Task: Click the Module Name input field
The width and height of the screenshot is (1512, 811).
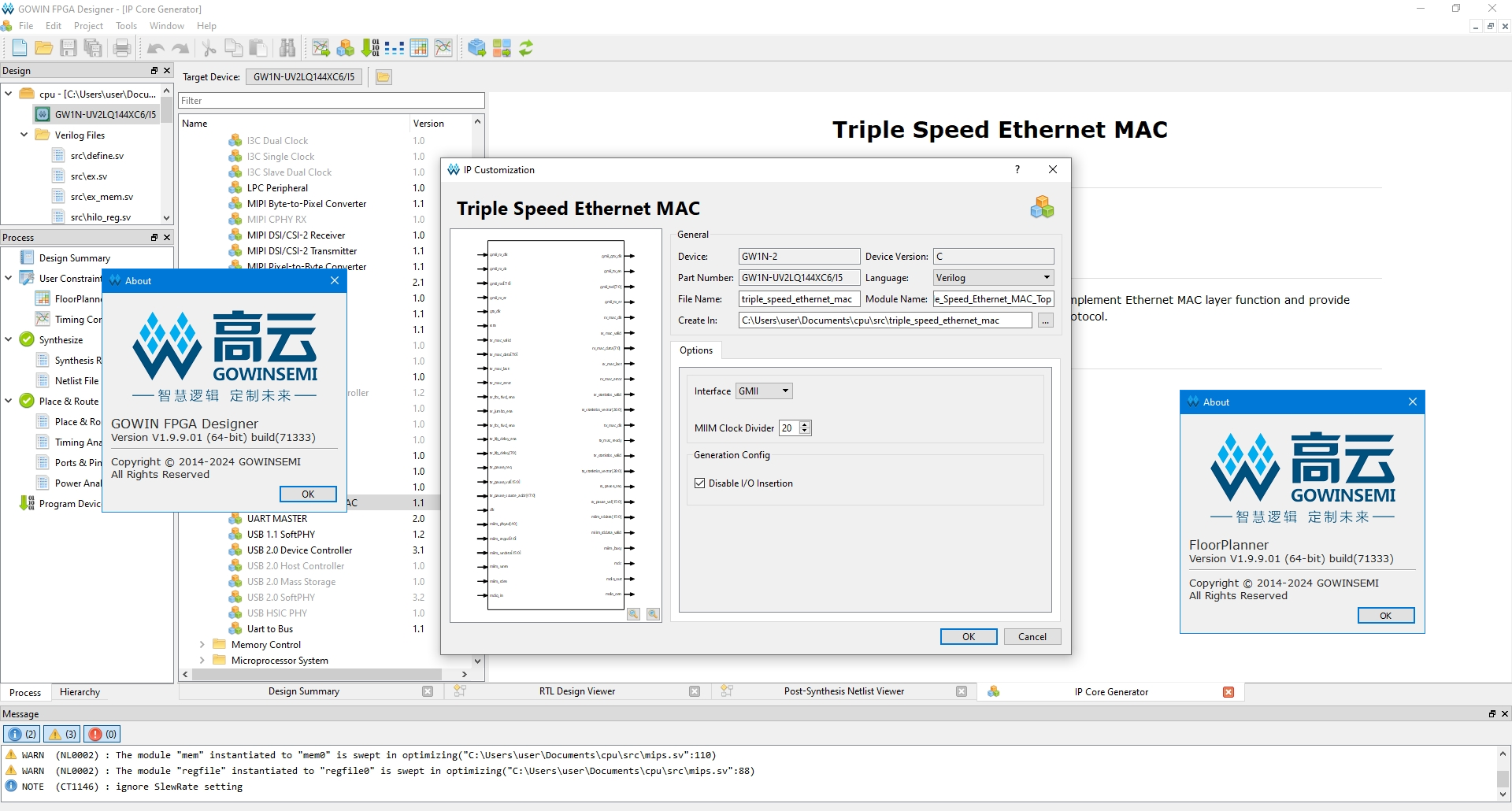Action: pyautogui.click(x=993, y=299)
